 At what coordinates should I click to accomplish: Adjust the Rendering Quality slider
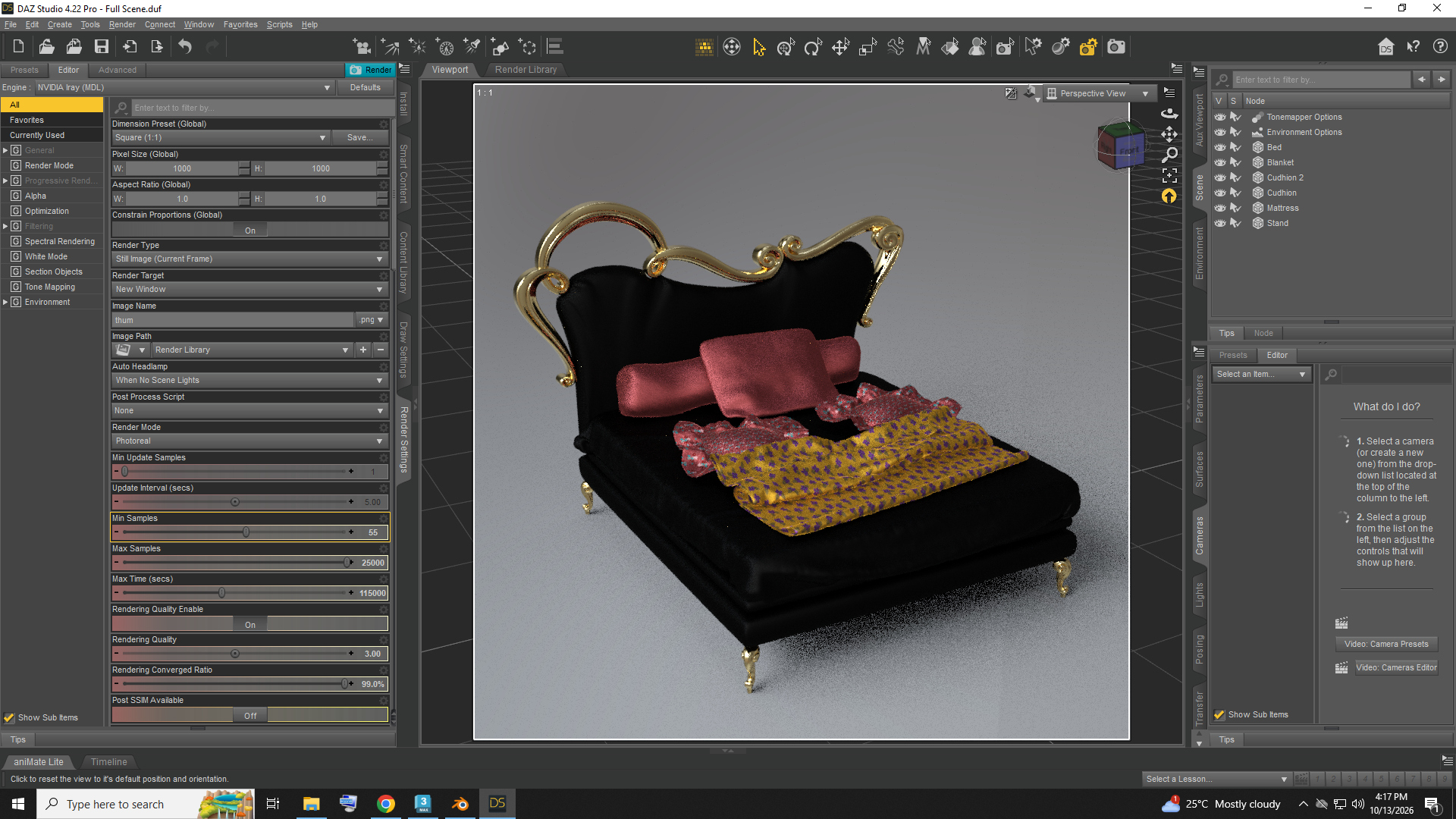[235, 654]
